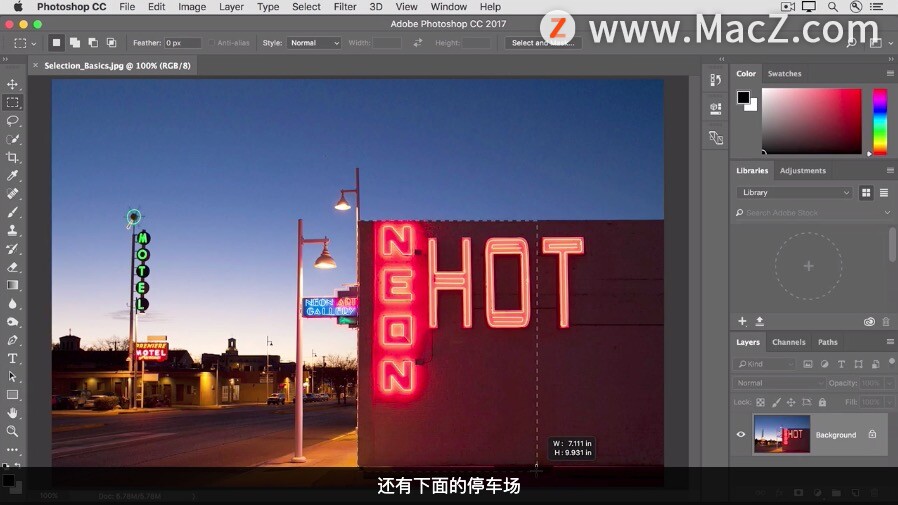Viewport: 898px width, 505px height.
Task: Switch to the Channels tab
Action: 789,342
